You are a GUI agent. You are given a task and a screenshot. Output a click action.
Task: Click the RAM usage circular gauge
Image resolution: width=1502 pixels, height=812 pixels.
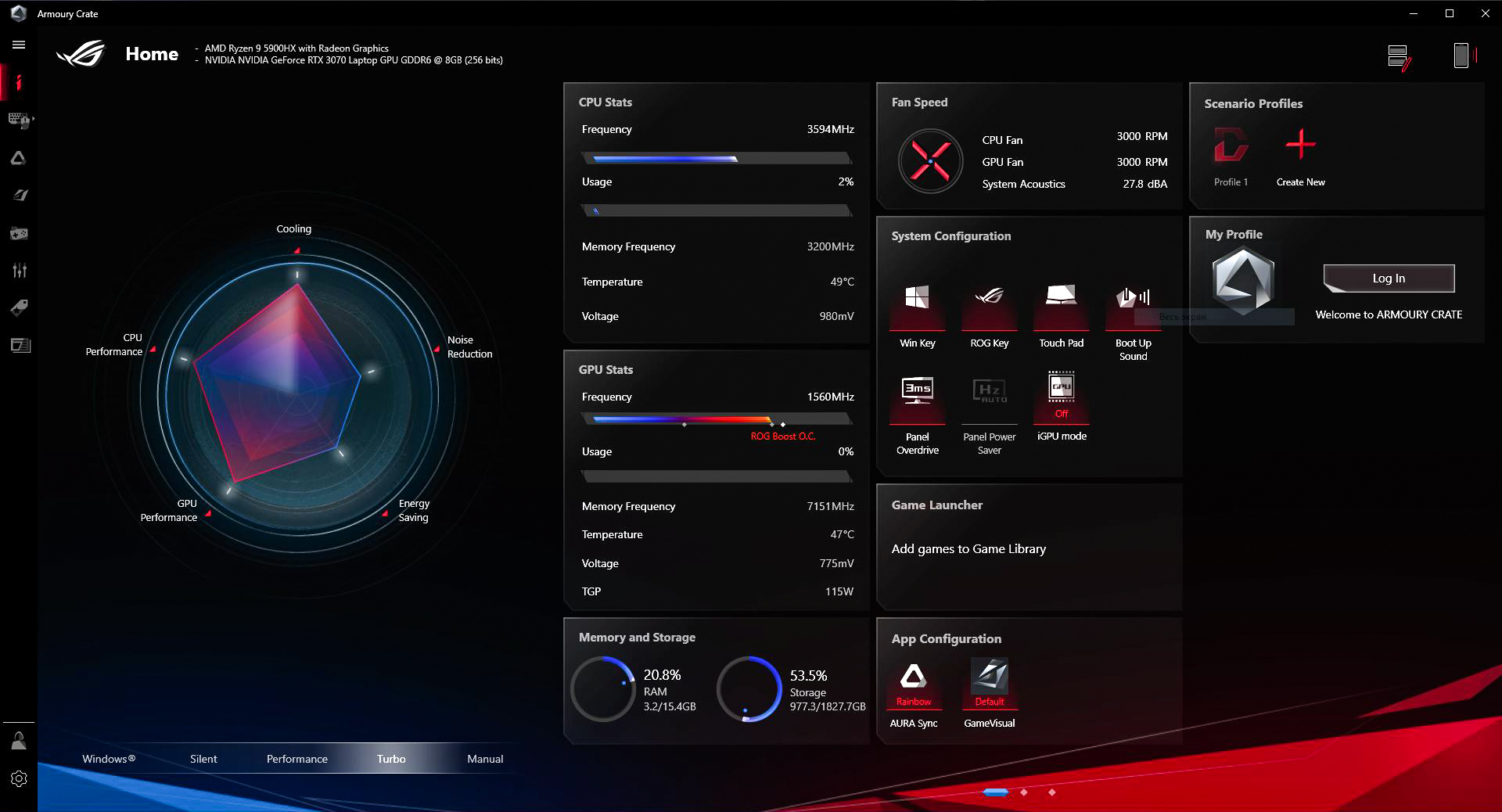[x=603, y=688]
